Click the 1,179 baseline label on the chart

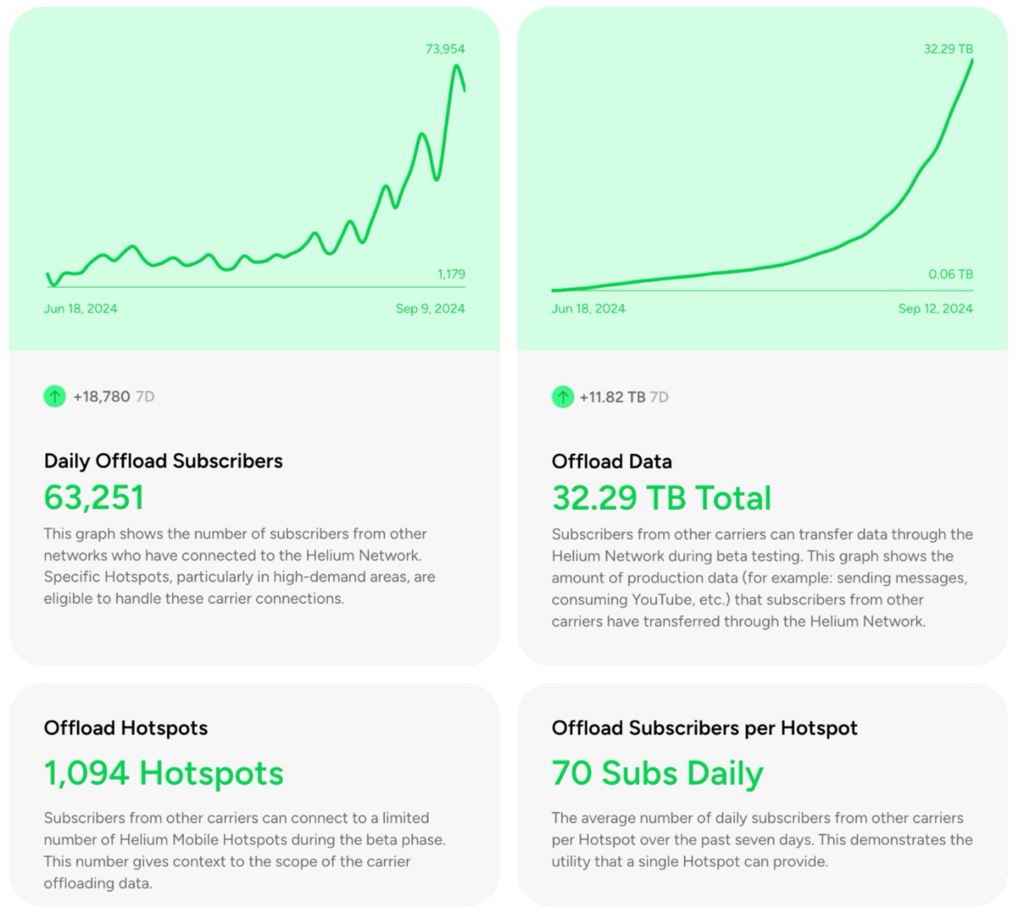(x=451, y=274)
